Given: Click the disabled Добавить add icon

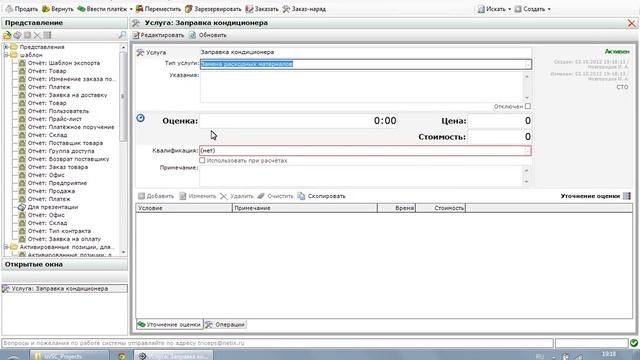Looking at the screenshot, I should (x=141, y=196).
